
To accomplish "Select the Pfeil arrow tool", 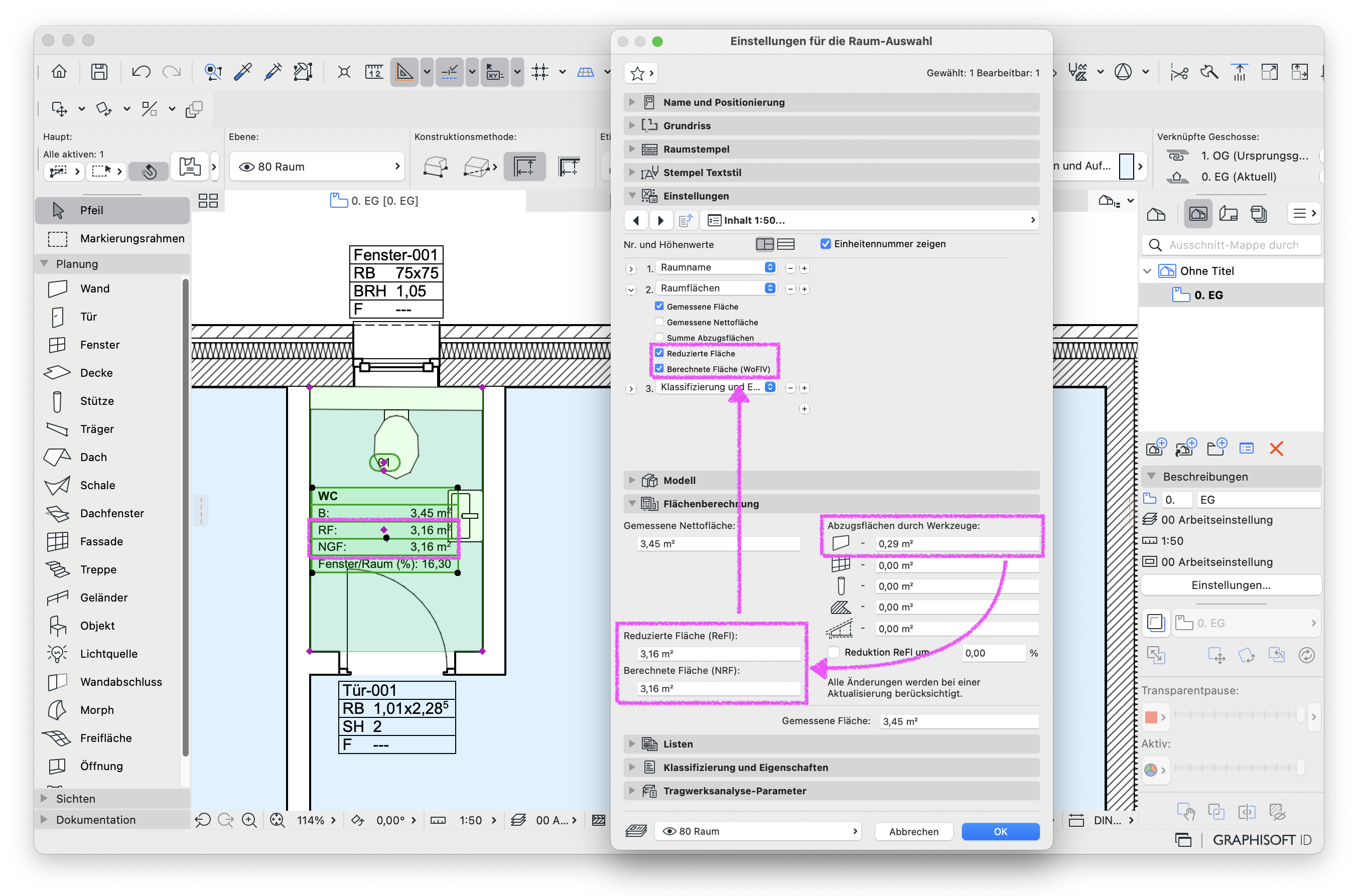I will click(x=112, y=210).
